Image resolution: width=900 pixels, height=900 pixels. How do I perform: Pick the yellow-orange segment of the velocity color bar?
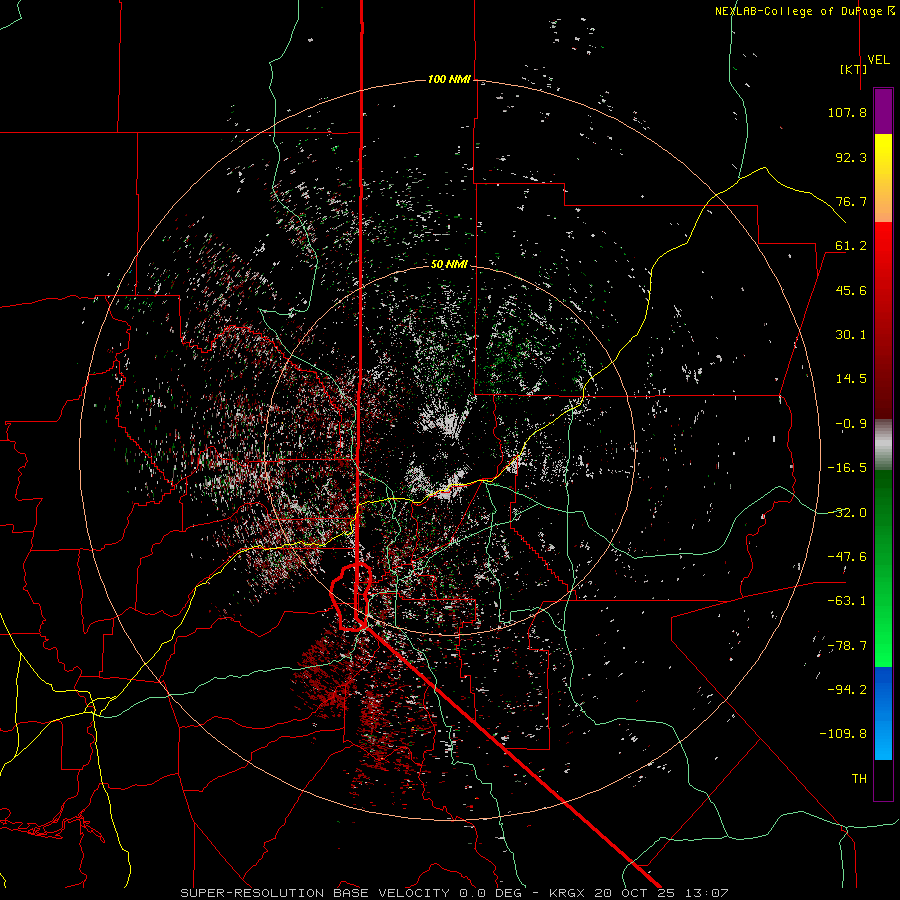[883, 178]
